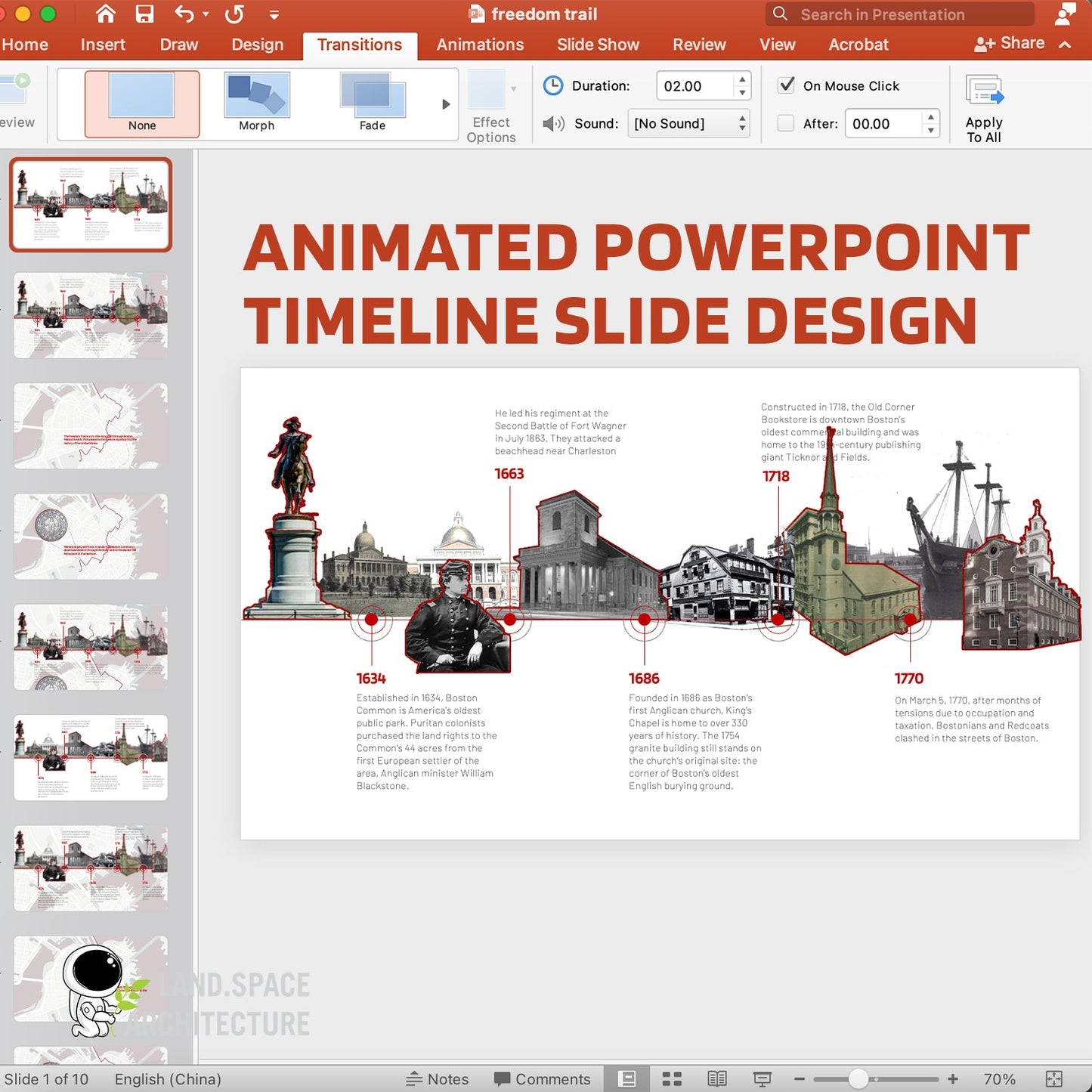Viewport: 1092px width, 1092px height.
Task: Adjust the zoom slider handle
Action: click(x=858, y=1079)
